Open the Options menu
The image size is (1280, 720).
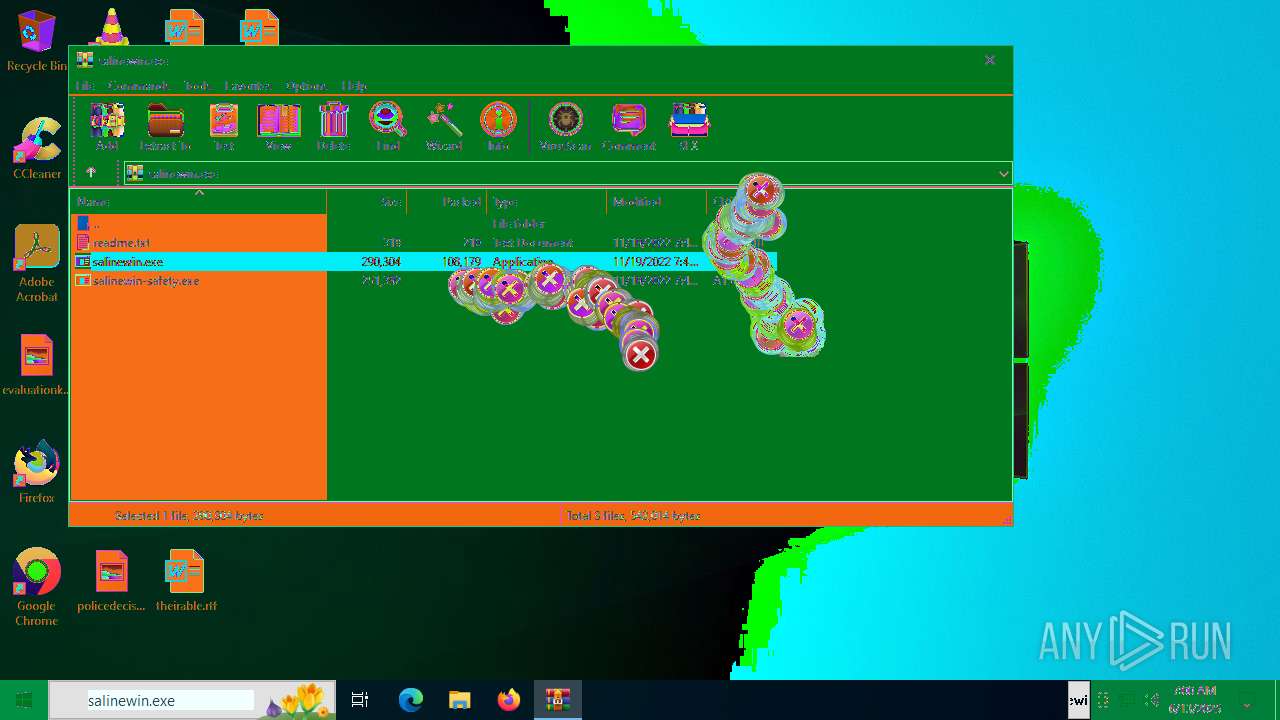point(305,86)
